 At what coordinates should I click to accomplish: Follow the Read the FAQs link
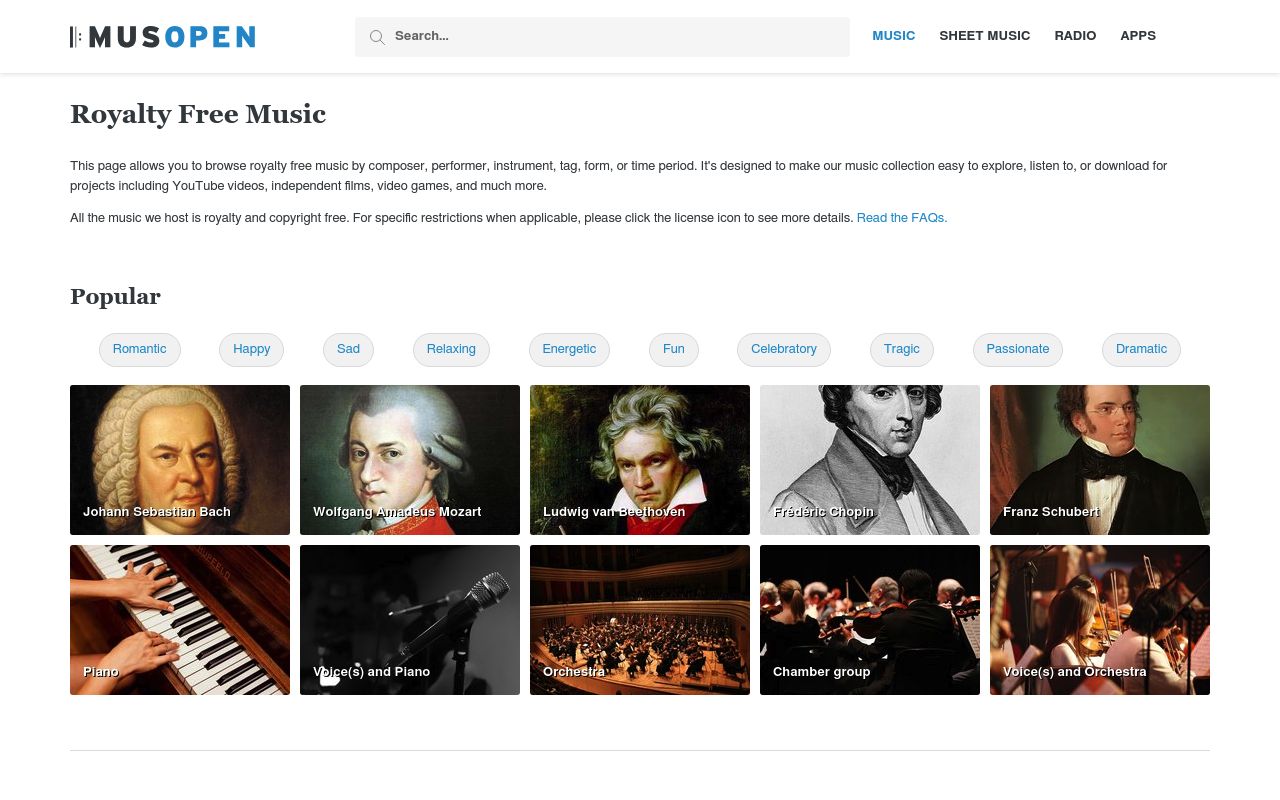(x=902, y=218)
